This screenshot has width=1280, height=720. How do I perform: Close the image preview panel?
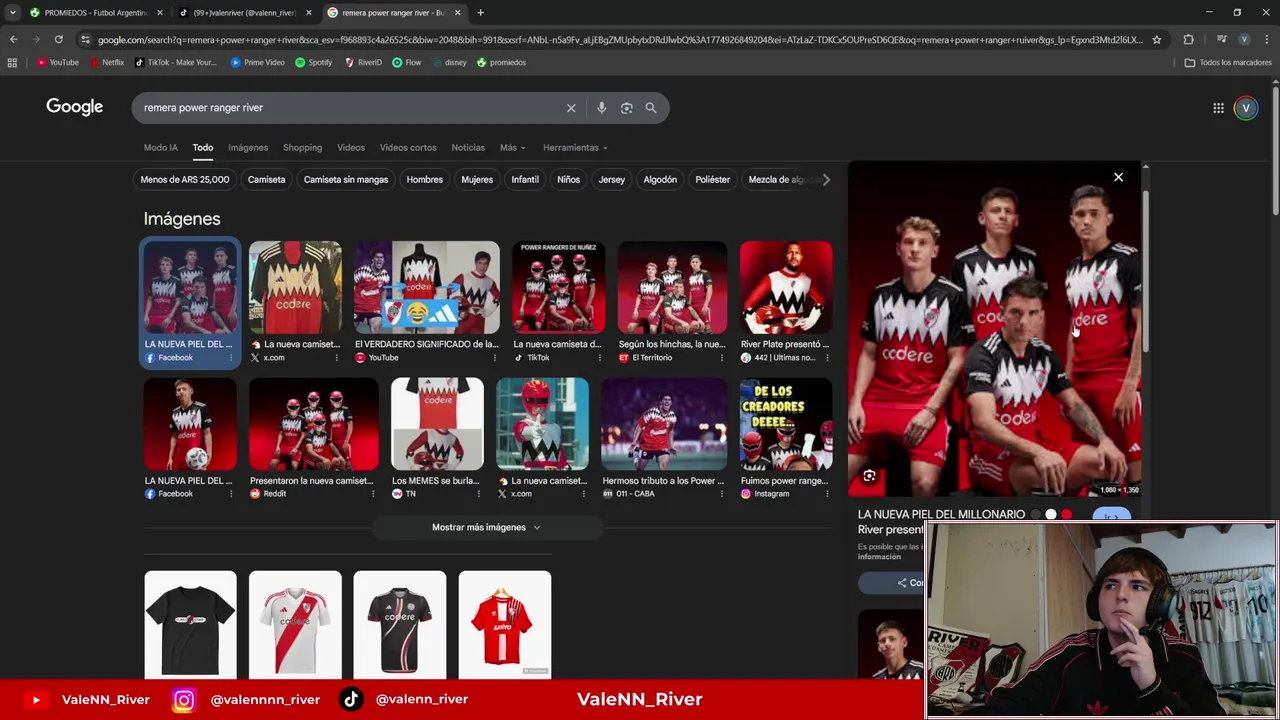pos(1118,177)
